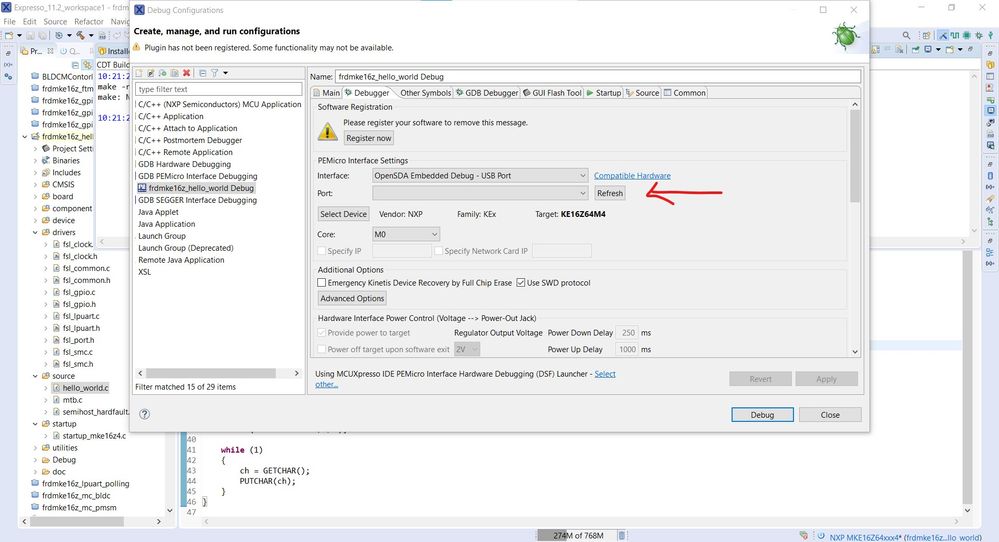999x542 pixels.
Task: Click the green chip perspective icon
Action: [967, 36]
